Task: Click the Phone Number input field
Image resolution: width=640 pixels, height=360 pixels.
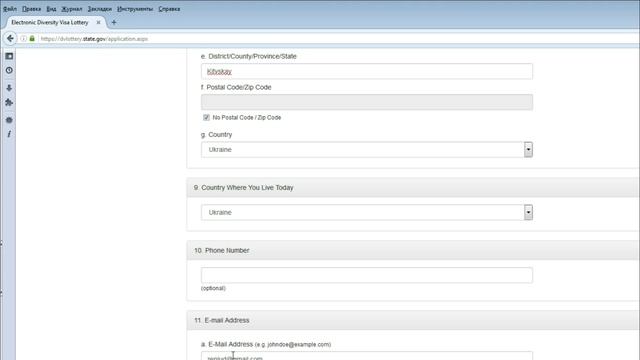Action: 367,275
